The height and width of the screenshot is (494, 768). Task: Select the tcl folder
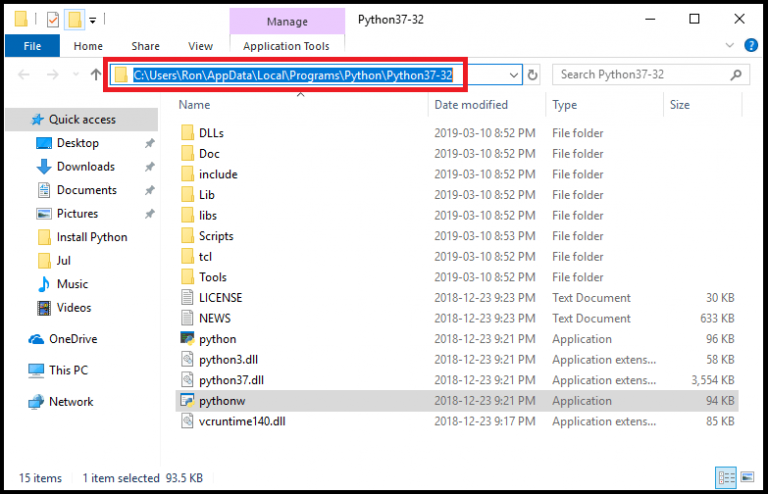pyautogui.click(x=205, y=257)
